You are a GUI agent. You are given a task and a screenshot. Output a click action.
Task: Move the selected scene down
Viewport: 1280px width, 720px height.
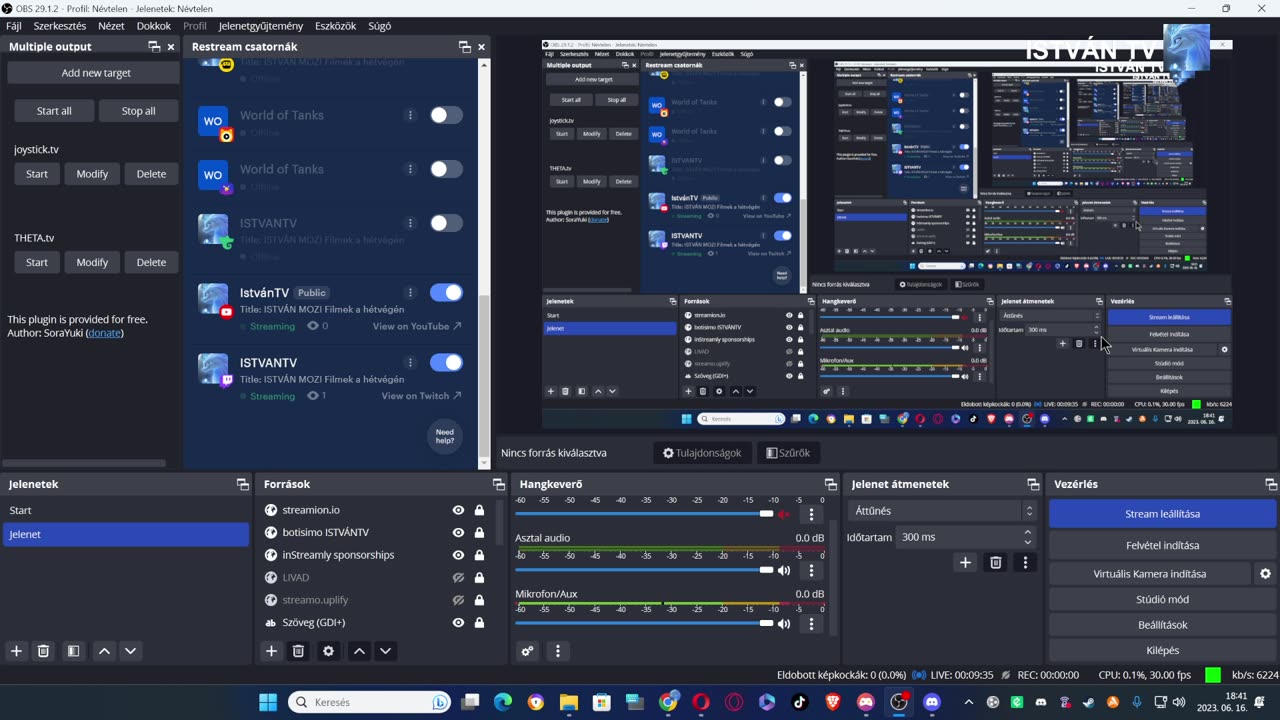pos(130,651)
